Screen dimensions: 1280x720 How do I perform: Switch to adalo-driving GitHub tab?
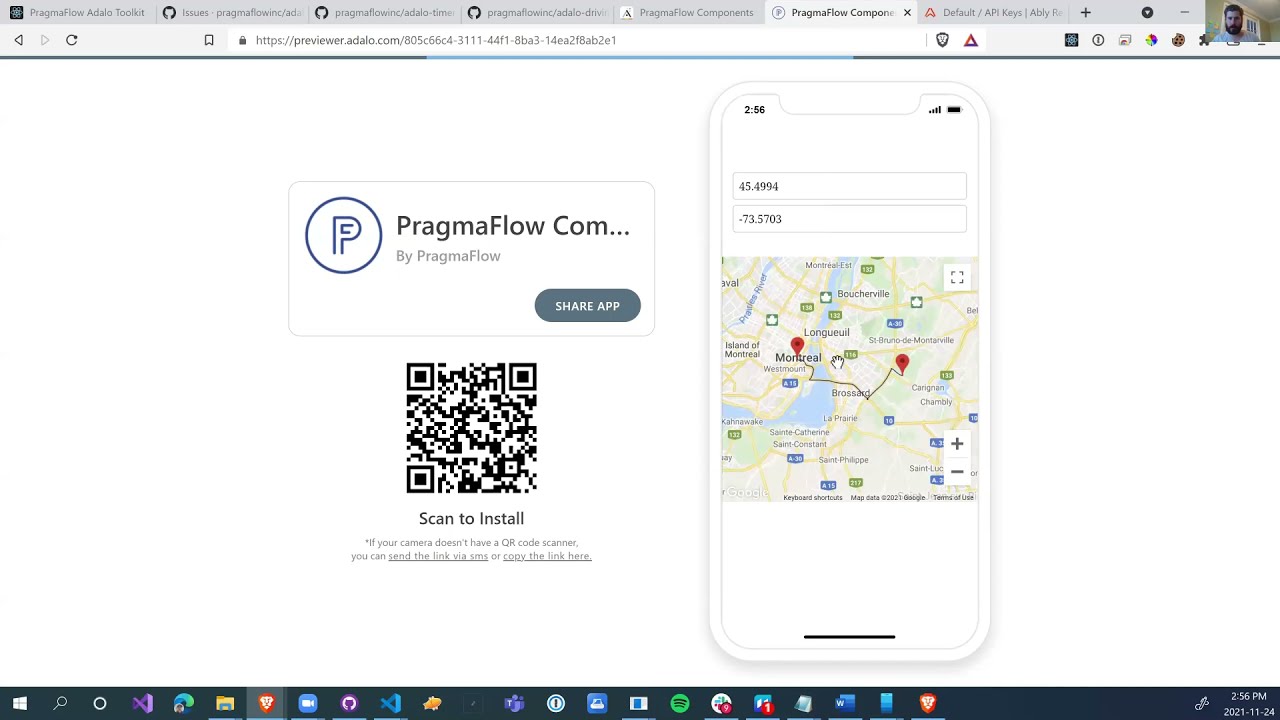coord(536,13)
